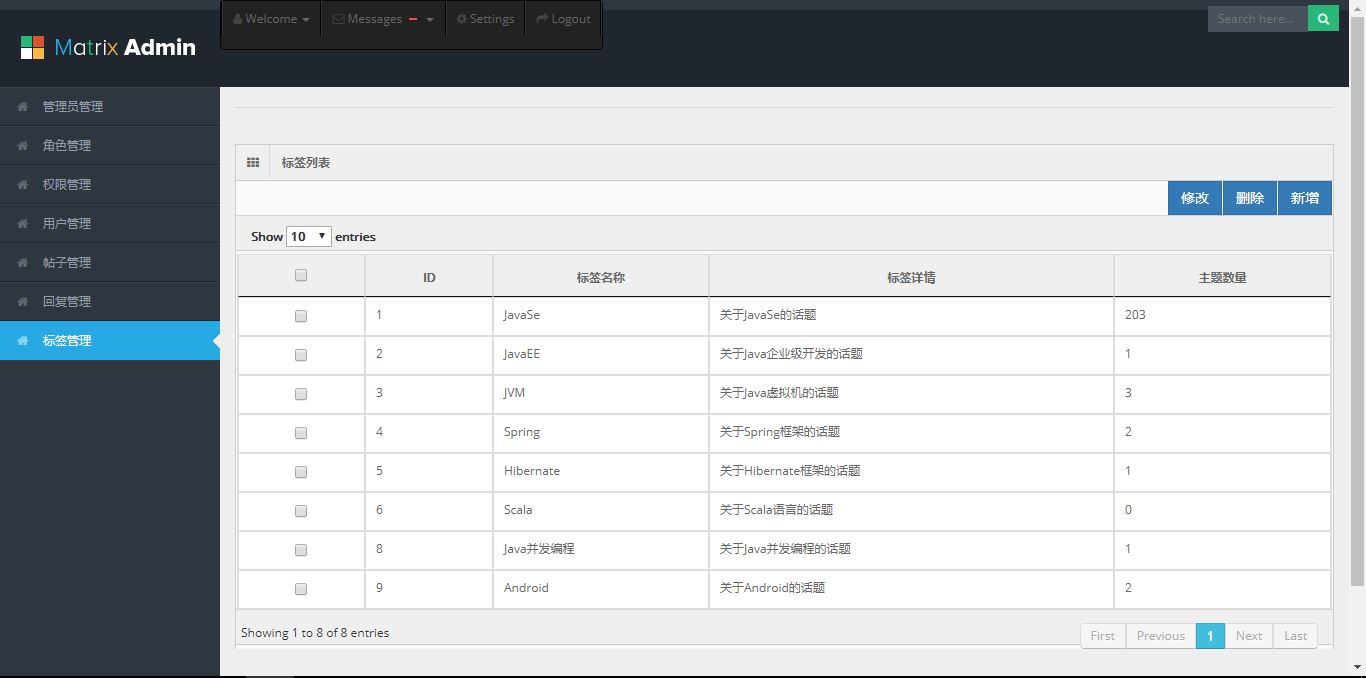Image resolution: width=1366 pixels, height=678 pixels.
Task: Click Logout in the top bar
Action: [x=563, y=19]
